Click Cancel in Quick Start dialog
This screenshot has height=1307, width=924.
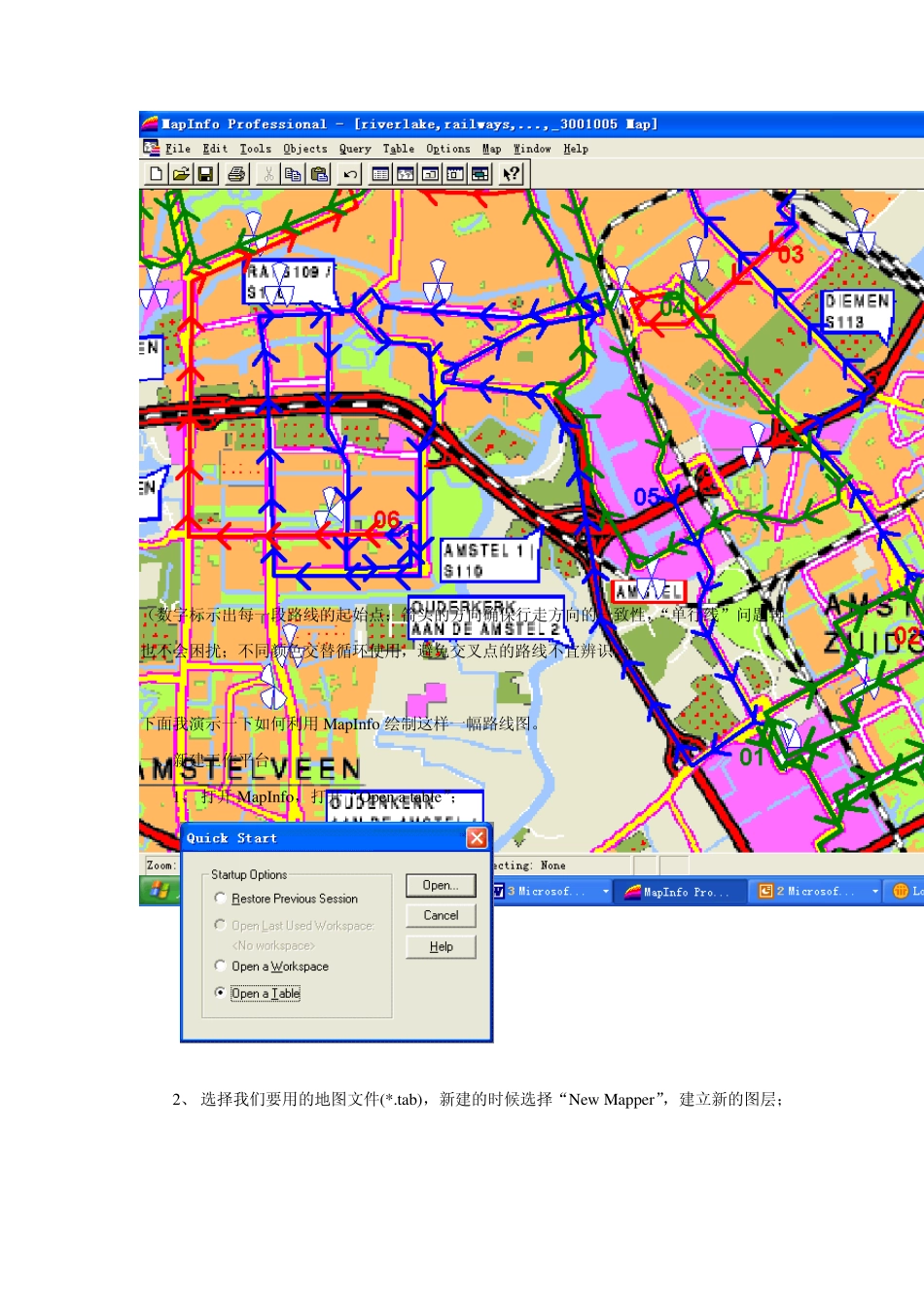coord(441,915)
